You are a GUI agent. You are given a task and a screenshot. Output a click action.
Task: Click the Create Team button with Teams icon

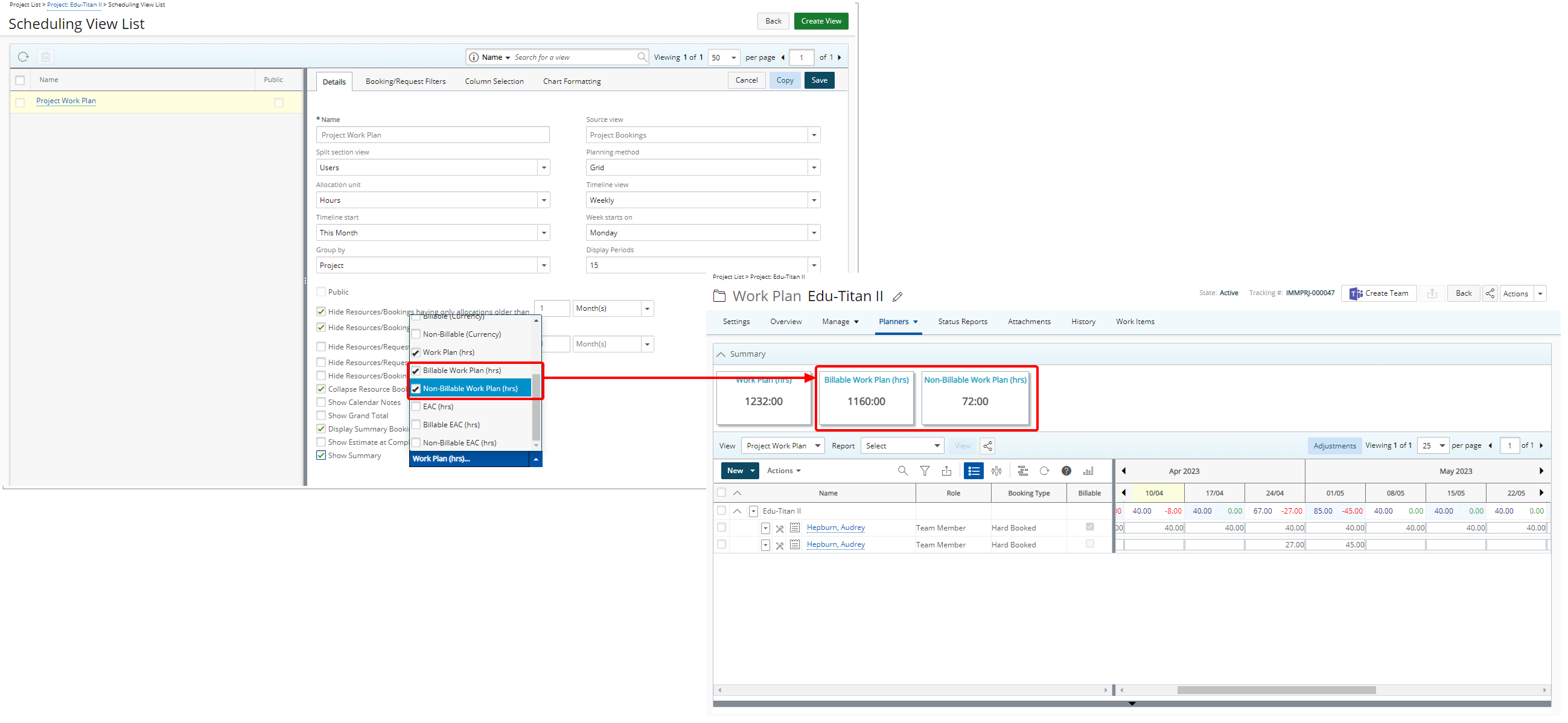click(1378, 293)
